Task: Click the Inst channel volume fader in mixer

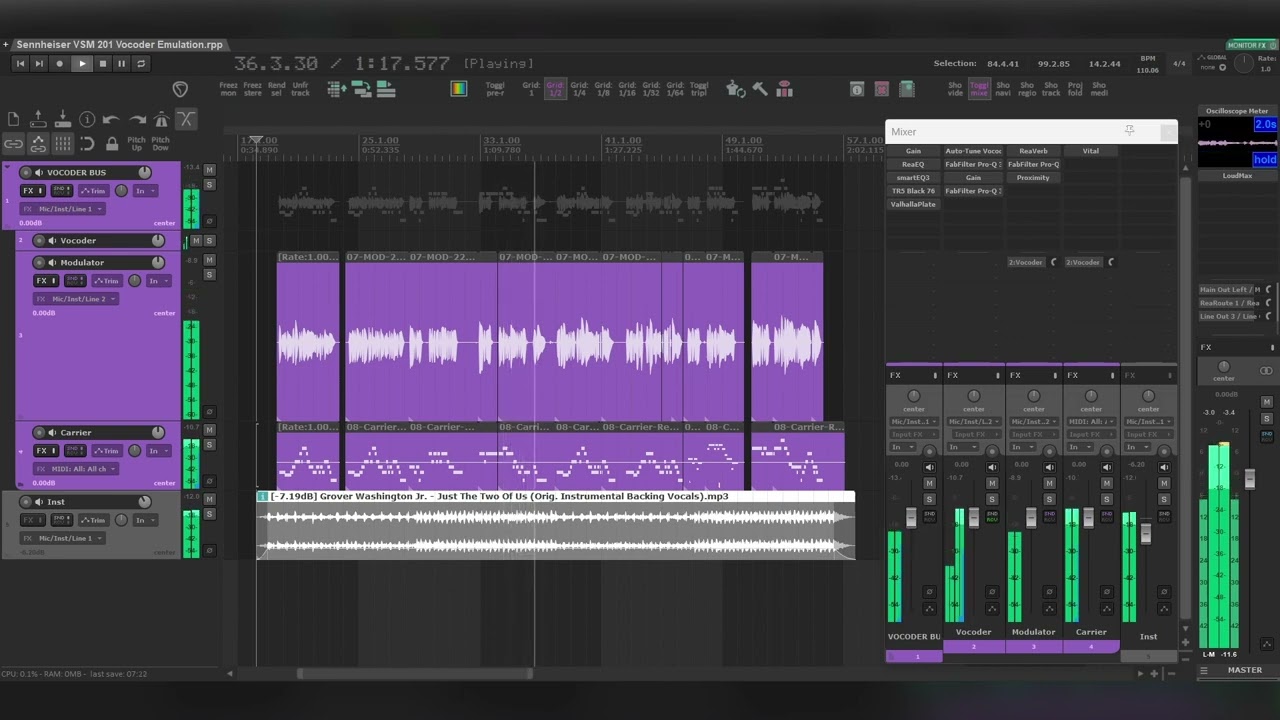Action: pos(1146,534)
